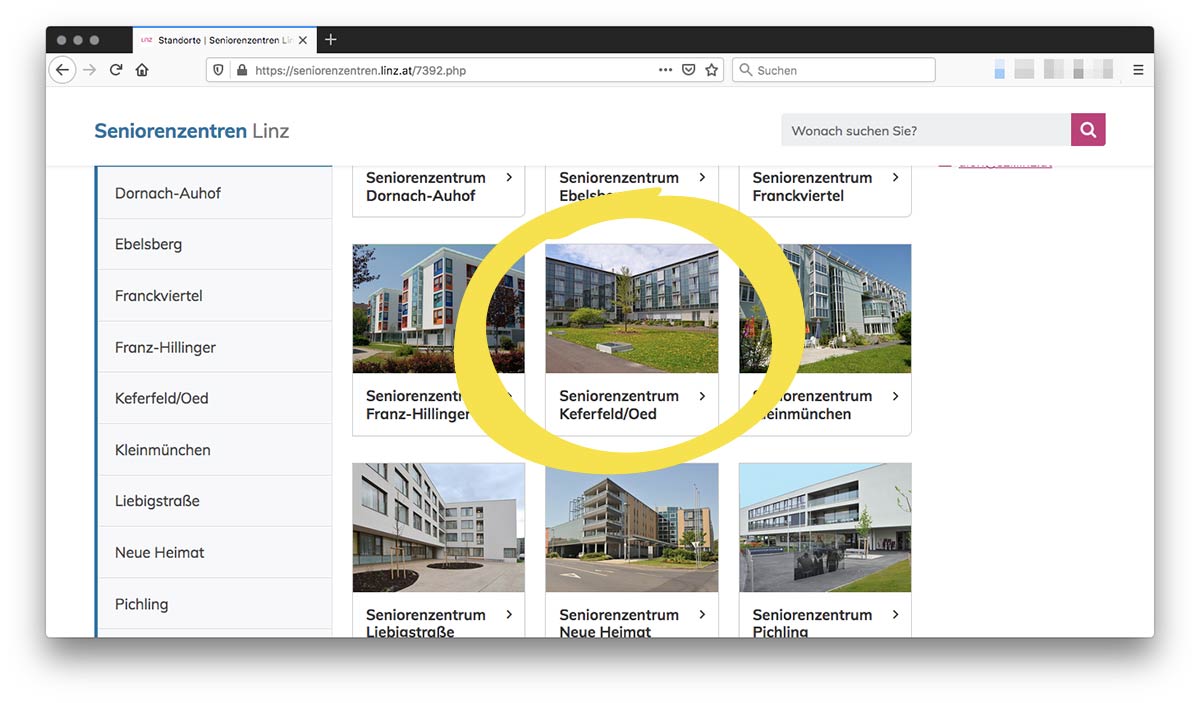Select Franz-Hillinger in the sidebar menu
The image size is (1200, 703).
pos(165,347)
